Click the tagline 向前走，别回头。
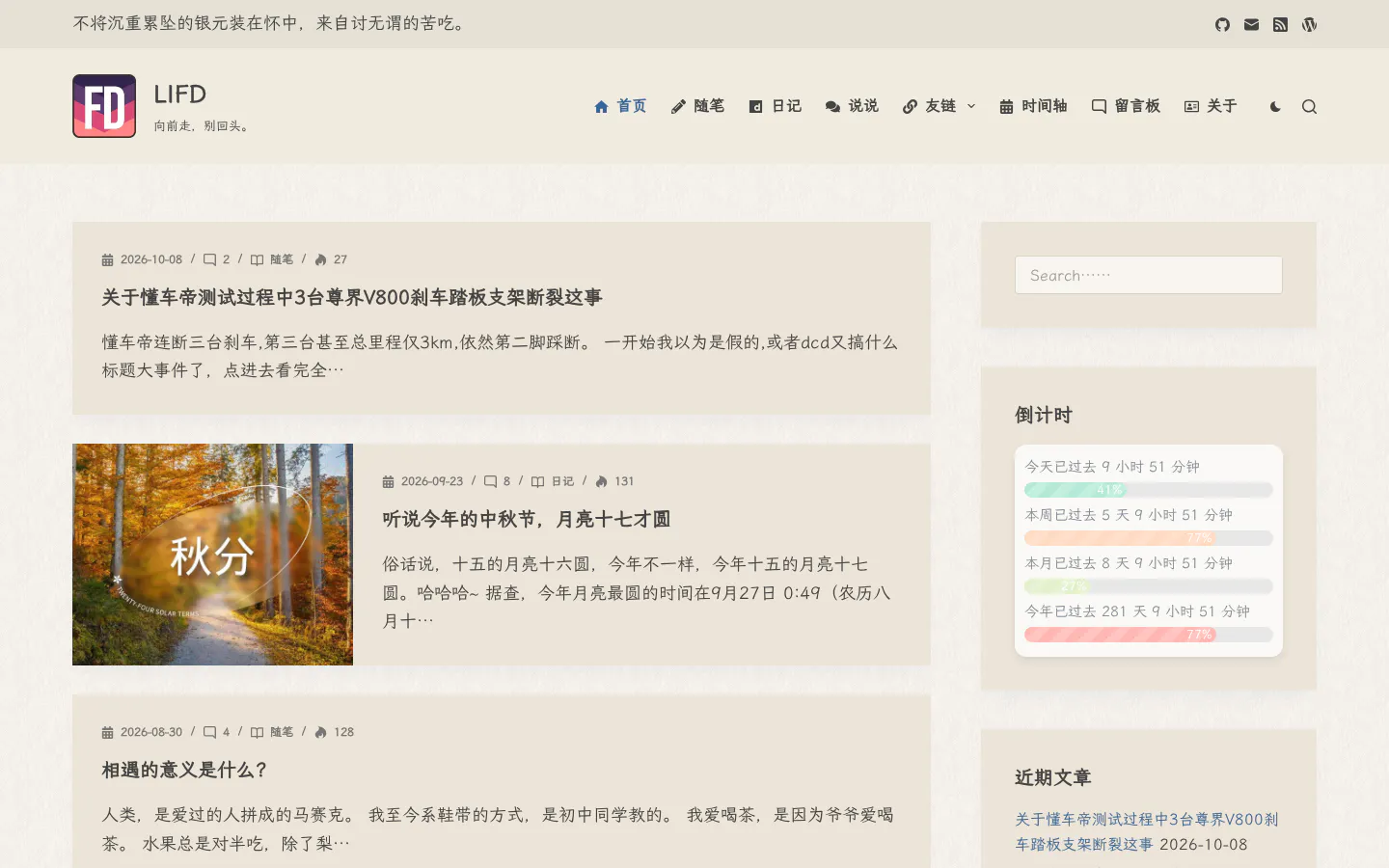The height and width of the screenshot is (868, 1389). (204, 126)
